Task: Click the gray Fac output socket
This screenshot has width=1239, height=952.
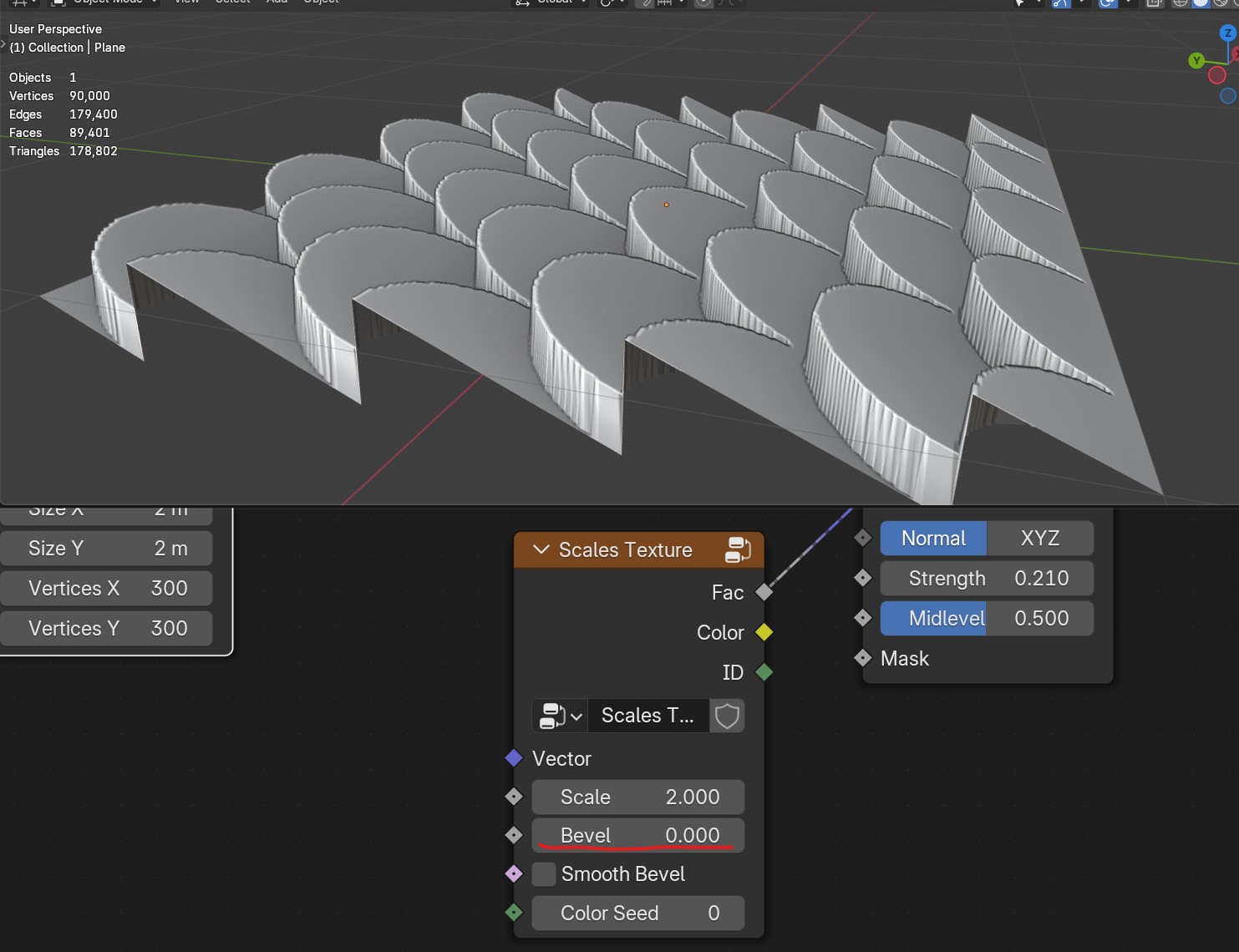Action: tap(764, 592)
